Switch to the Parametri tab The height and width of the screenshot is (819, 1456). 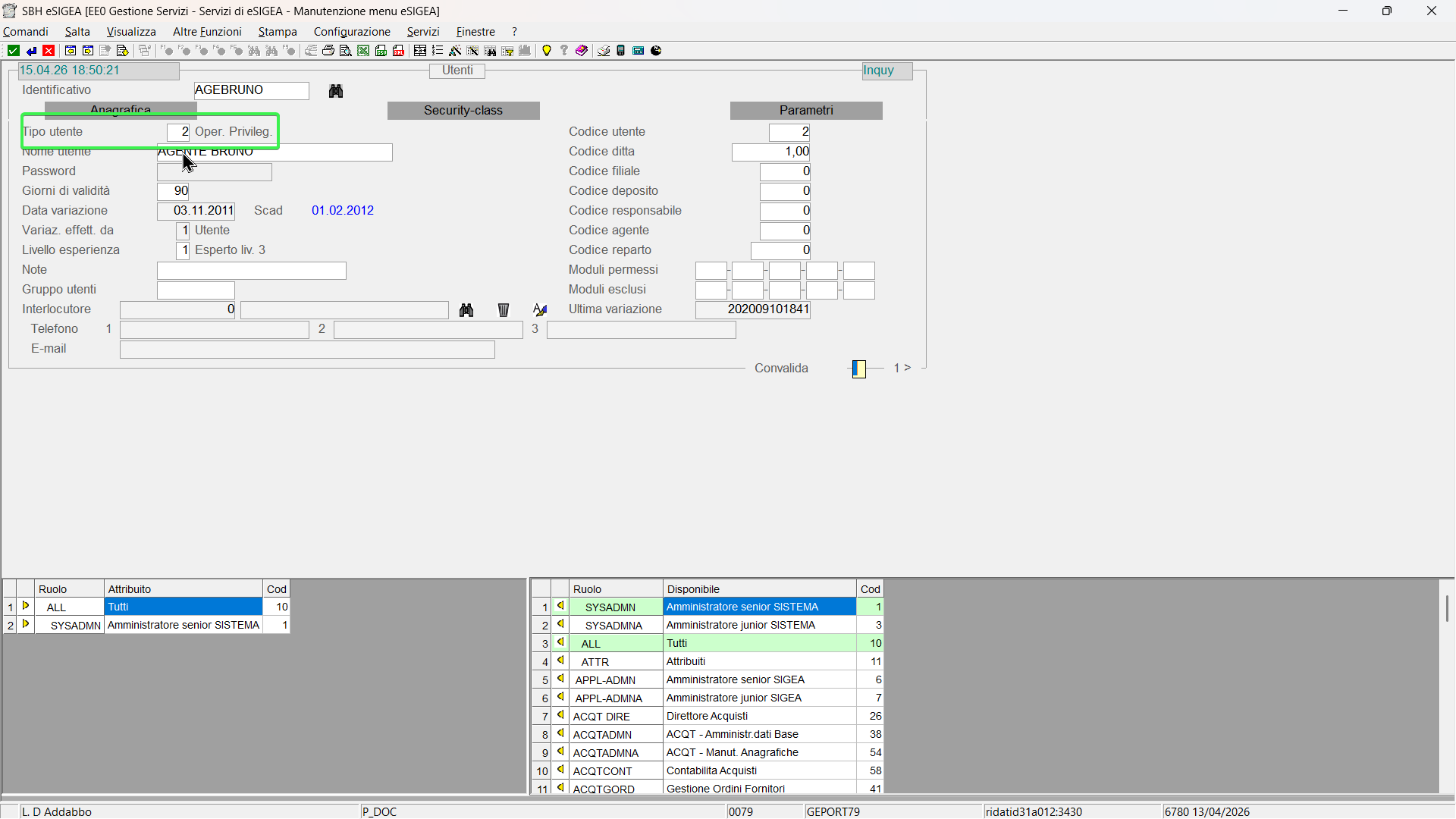pos(806,111)
